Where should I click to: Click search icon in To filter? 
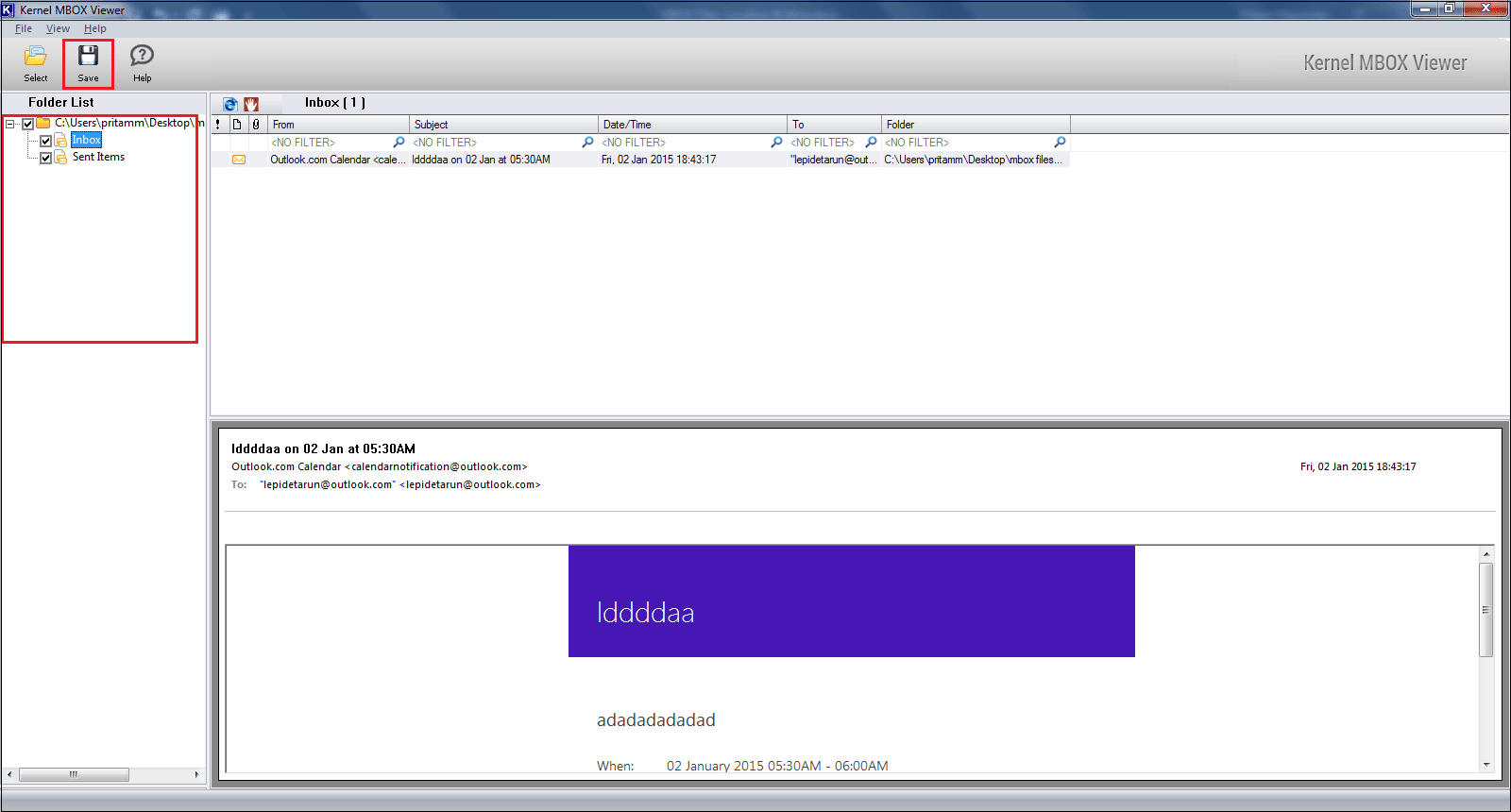click(871, 142)
